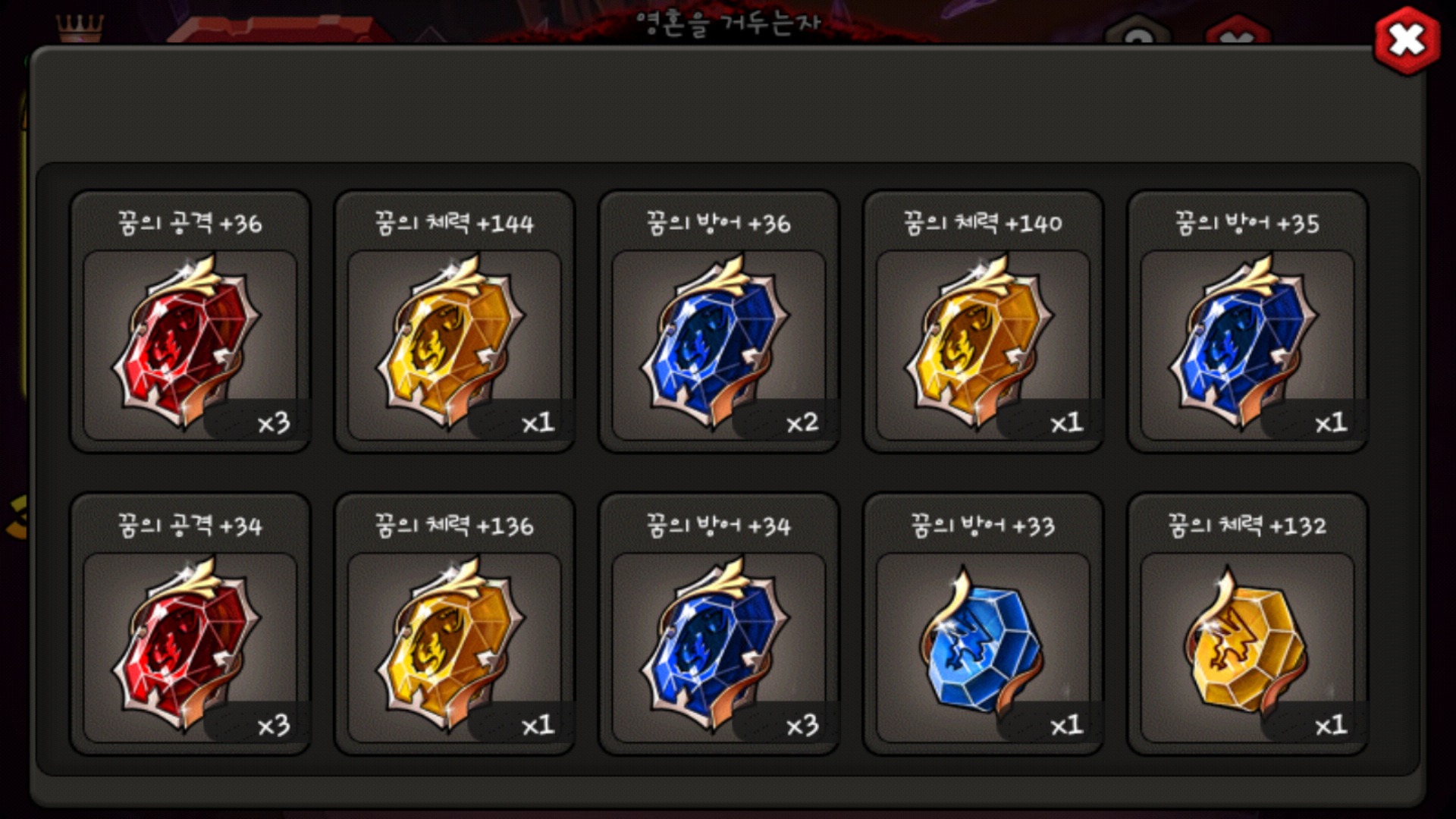Tap the x3 count on 방어 +34 card

pos(802,726)
